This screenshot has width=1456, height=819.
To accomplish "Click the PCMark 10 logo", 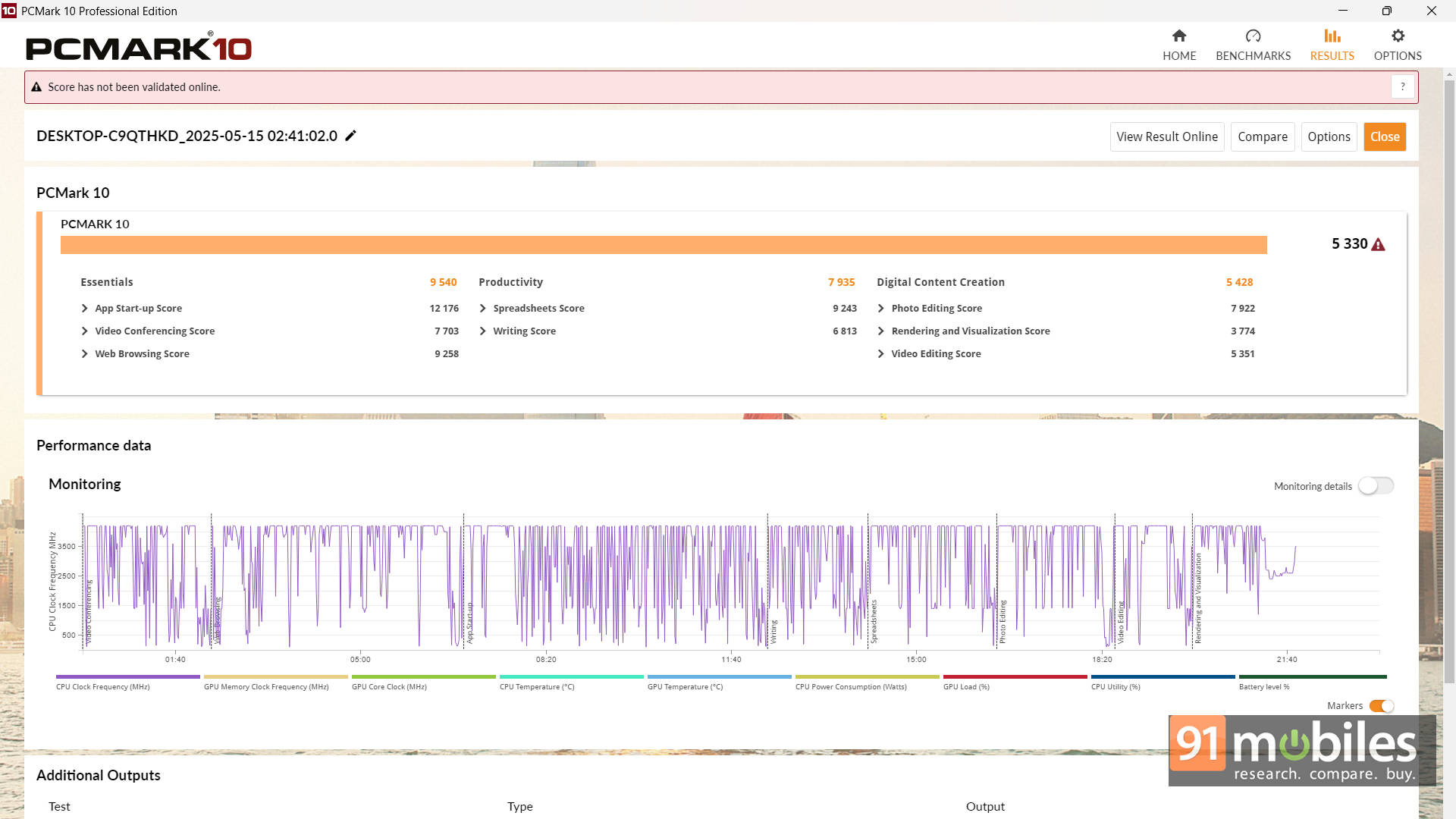I will click(x=139, y=48).
